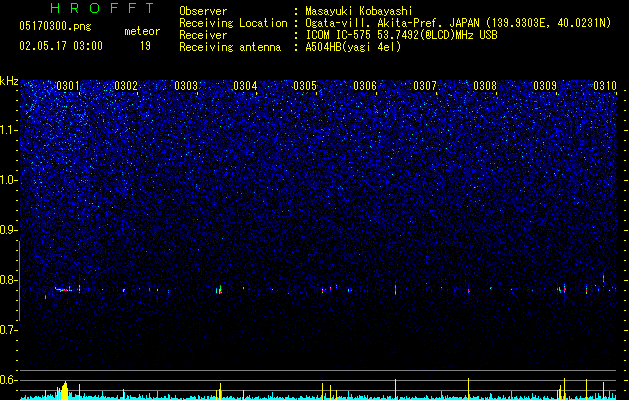629x400 pixels.
Task: Click the Receiving antenna label
Action: 230,47
